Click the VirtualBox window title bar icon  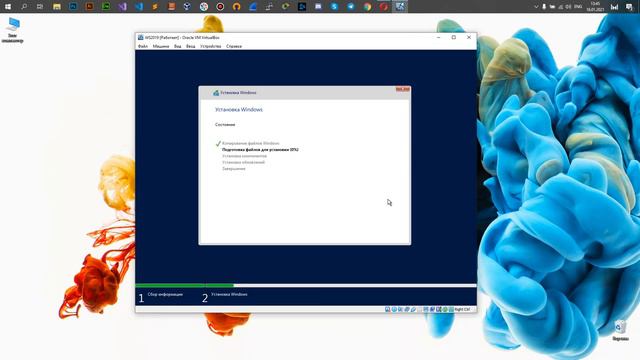(x=140, y=37)
